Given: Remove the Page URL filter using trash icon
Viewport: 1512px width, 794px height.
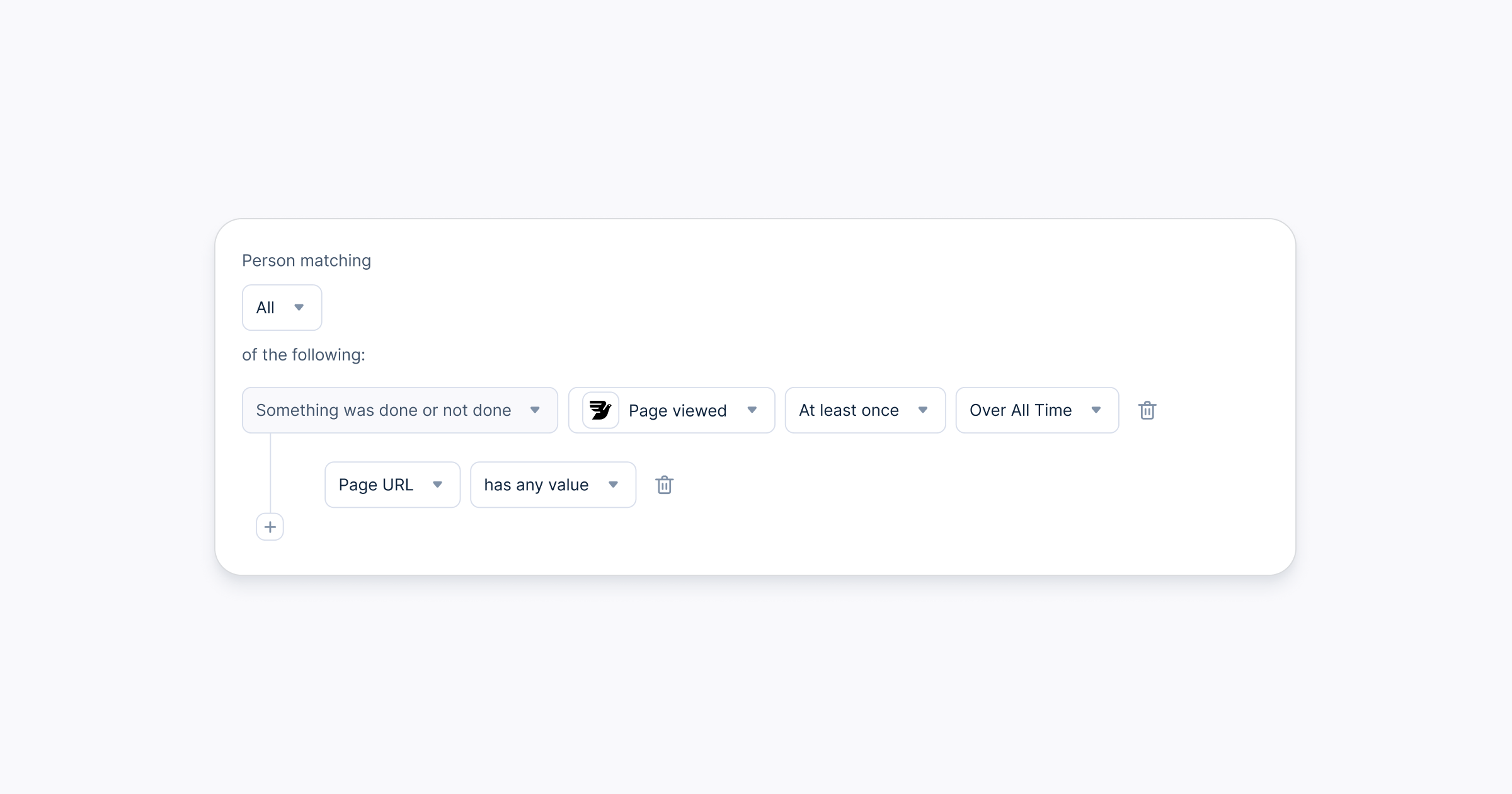Looking at the screenshot, I should click(664, 485).
